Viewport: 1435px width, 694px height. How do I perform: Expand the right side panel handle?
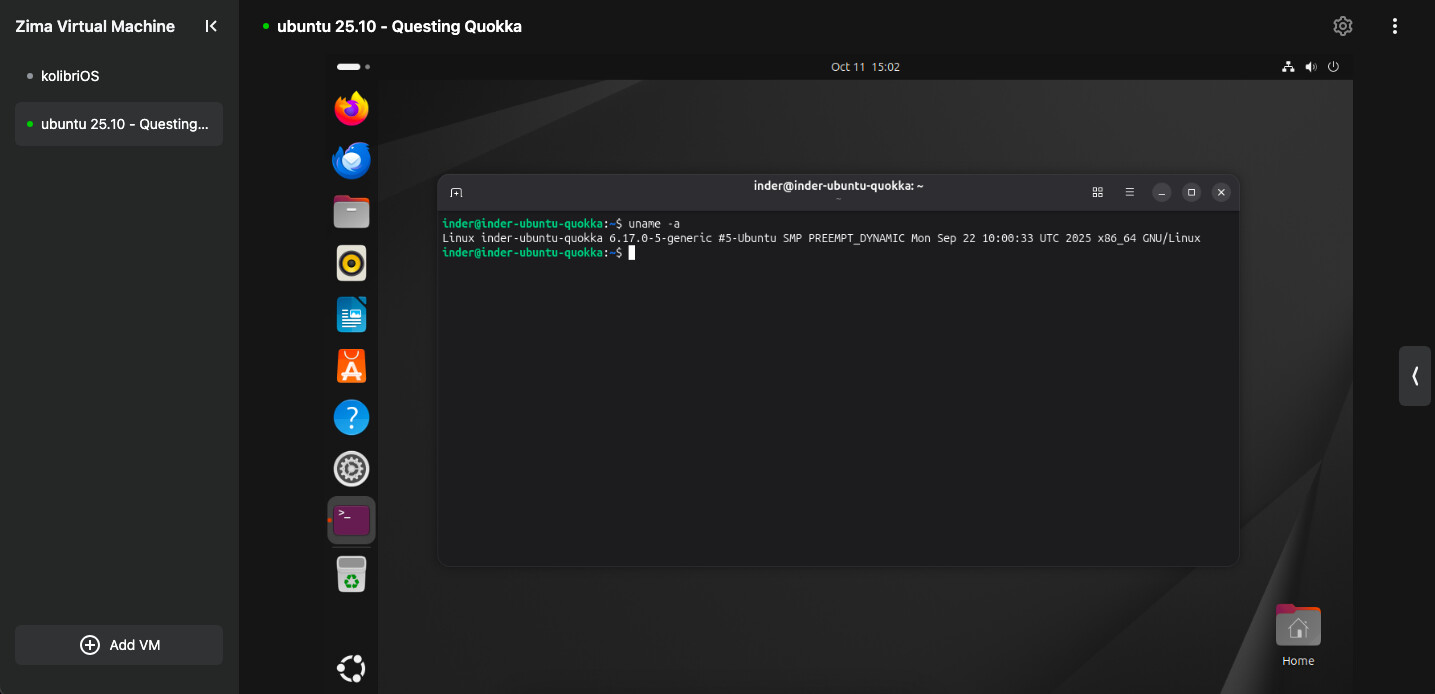[x=1415, y=376]
